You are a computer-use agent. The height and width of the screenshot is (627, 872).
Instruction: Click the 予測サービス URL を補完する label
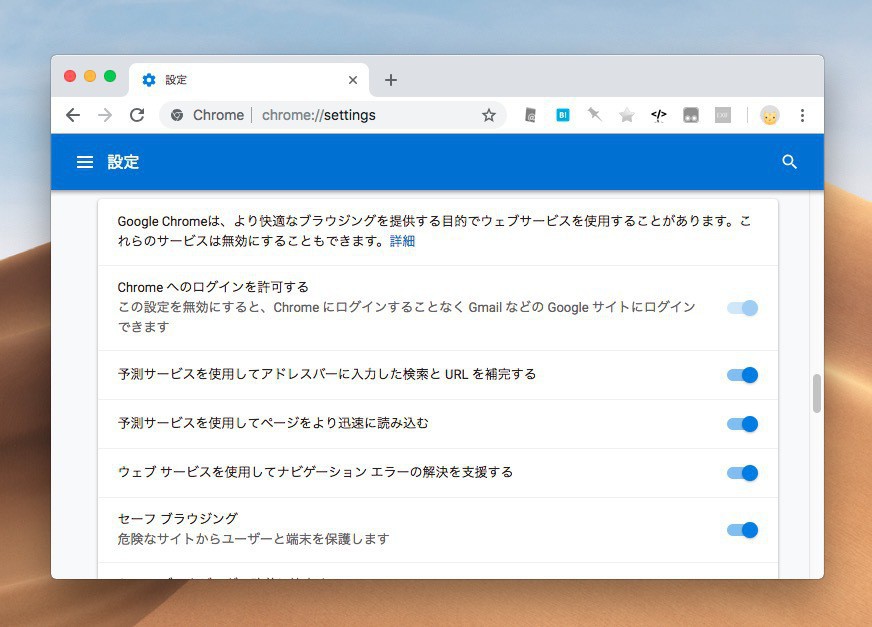pos(327,374)
